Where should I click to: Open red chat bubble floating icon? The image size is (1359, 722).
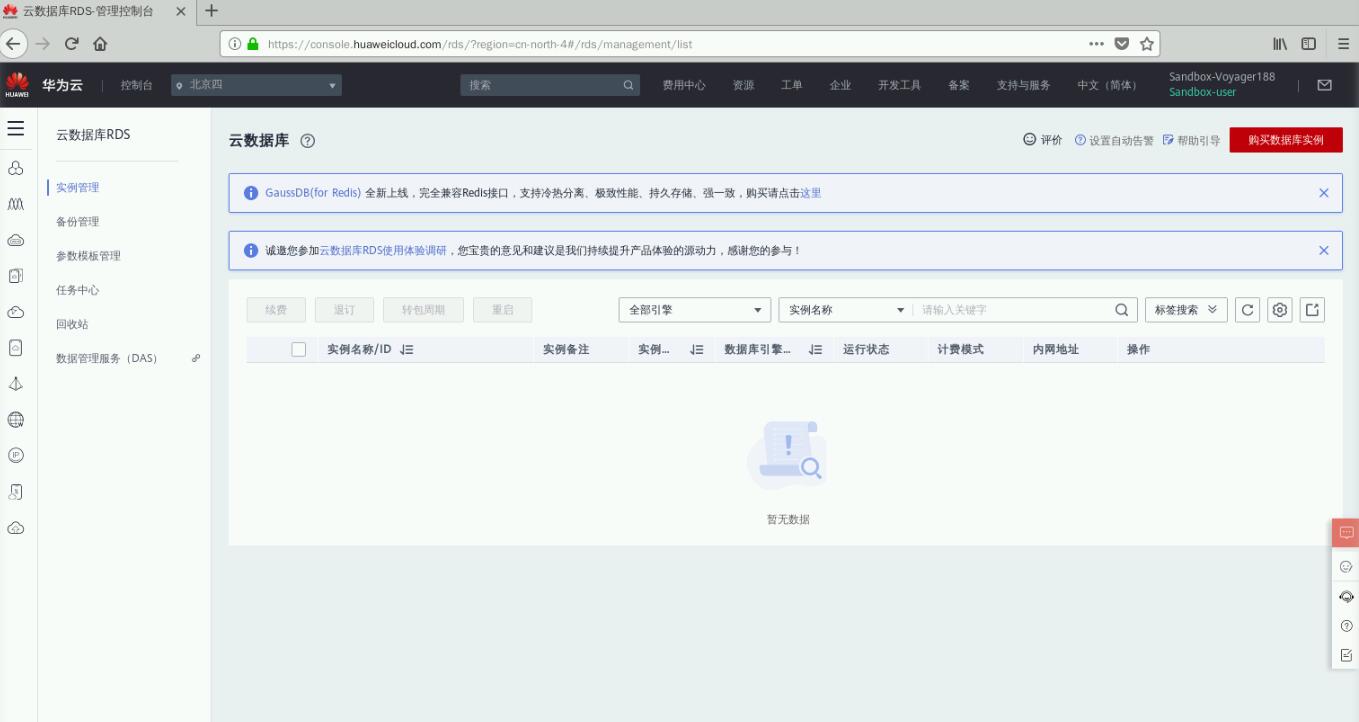point(1346,533)
